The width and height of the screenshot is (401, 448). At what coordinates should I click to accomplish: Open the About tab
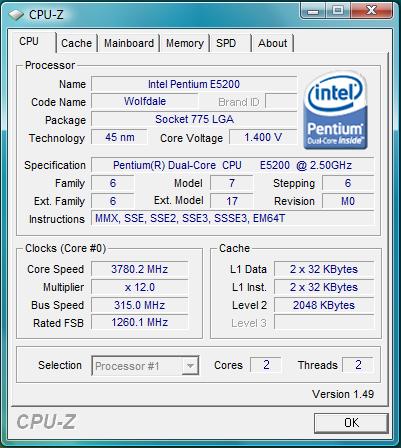click(x=272, y=43)
